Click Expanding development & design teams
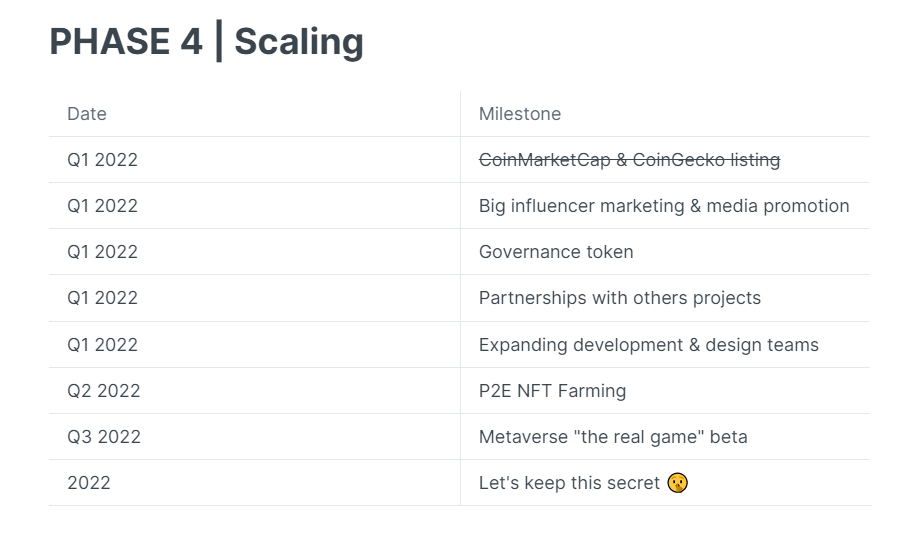Screen dimensions: 907x547 648,345
